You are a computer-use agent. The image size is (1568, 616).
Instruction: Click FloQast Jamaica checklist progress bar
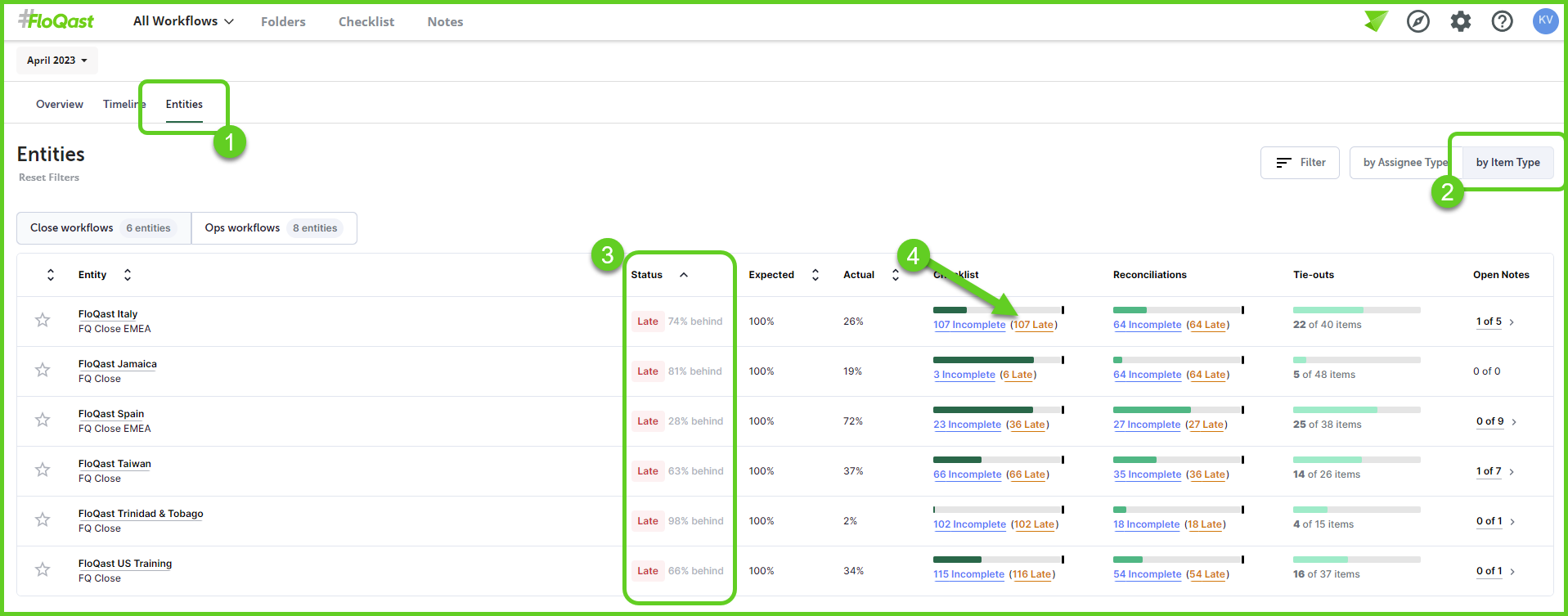(x=997, y=360)
